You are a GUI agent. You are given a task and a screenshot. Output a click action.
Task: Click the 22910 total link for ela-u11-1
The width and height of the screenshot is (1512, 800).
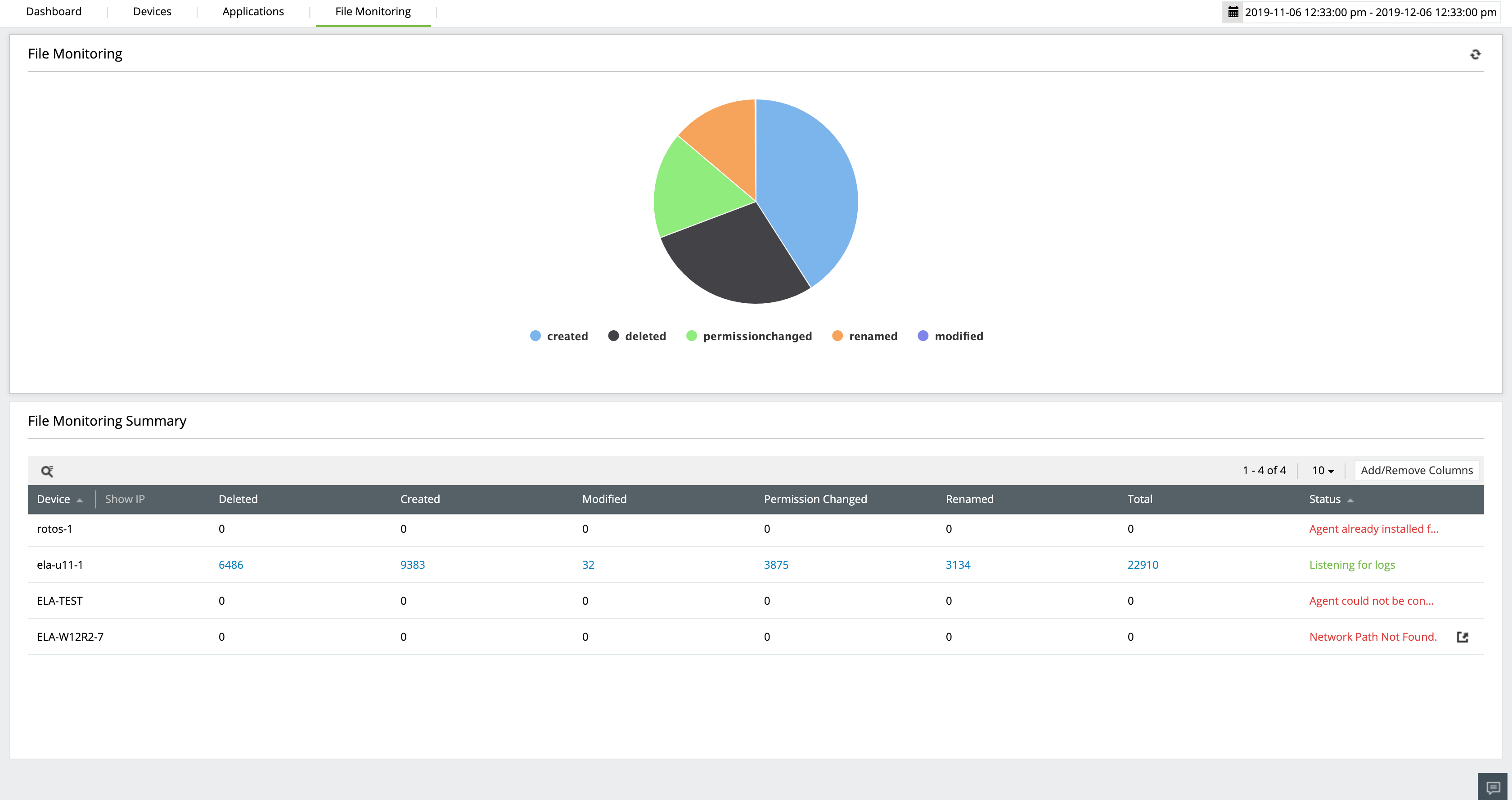[x=1142, y=565]
